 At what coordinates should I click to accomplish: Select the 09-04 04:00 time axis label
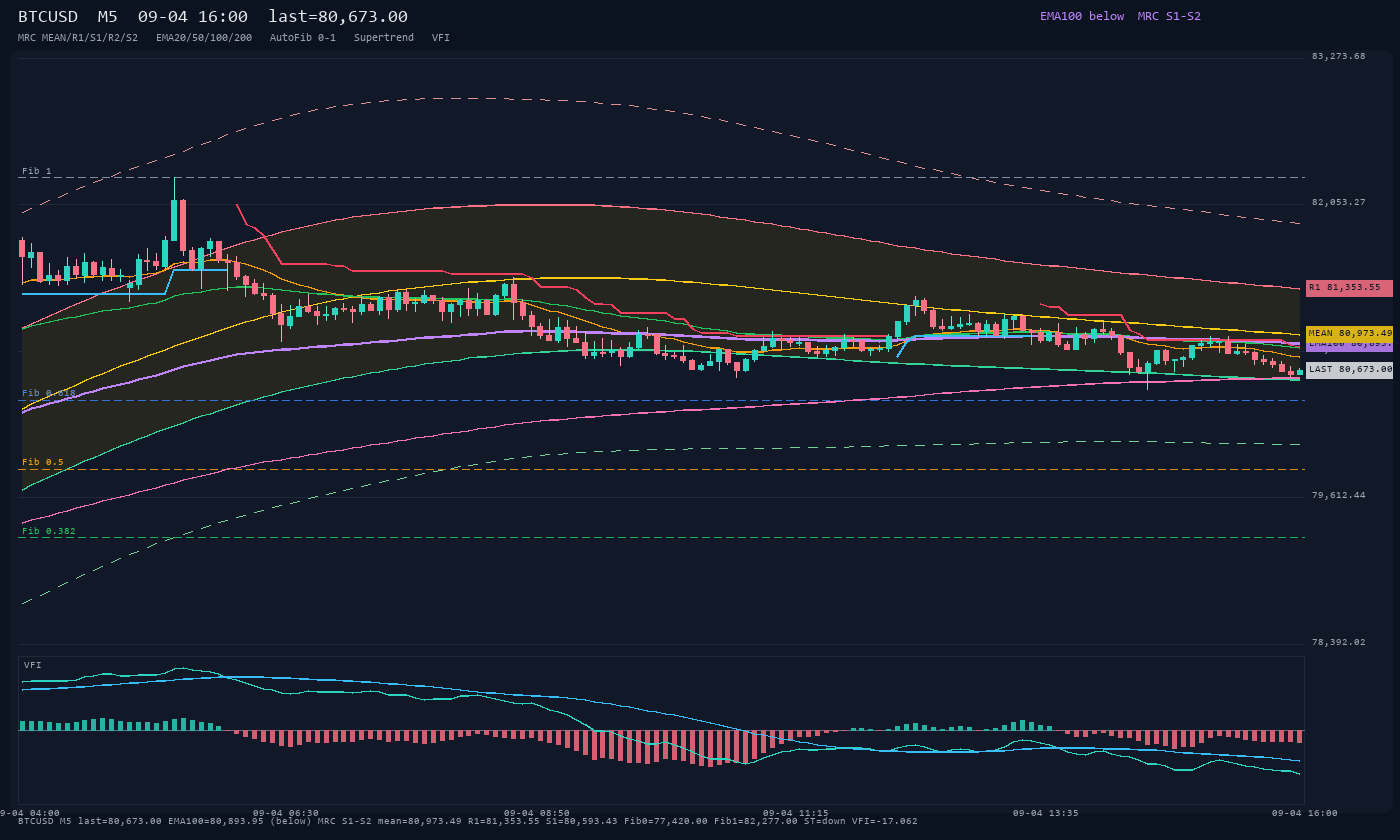[30, 813]
